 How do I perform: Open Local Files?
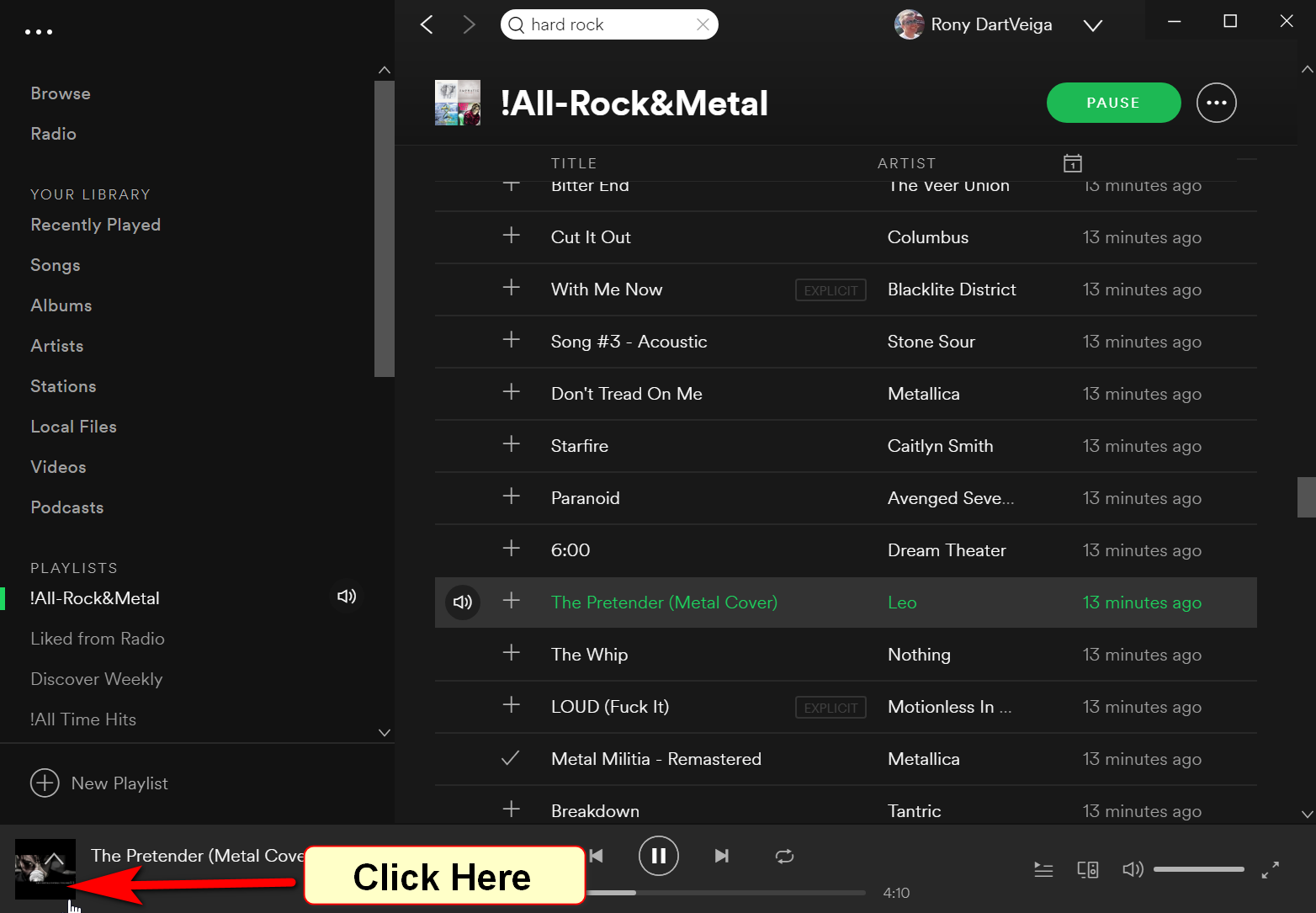[x=73, y=427]
